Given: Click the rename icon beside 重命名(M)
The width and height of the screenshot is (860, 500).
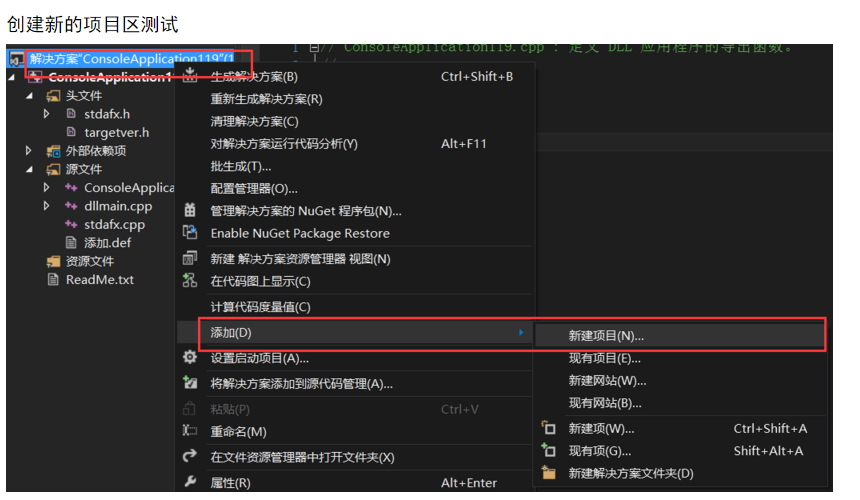Looking at the screenshot, I should 190,431.
